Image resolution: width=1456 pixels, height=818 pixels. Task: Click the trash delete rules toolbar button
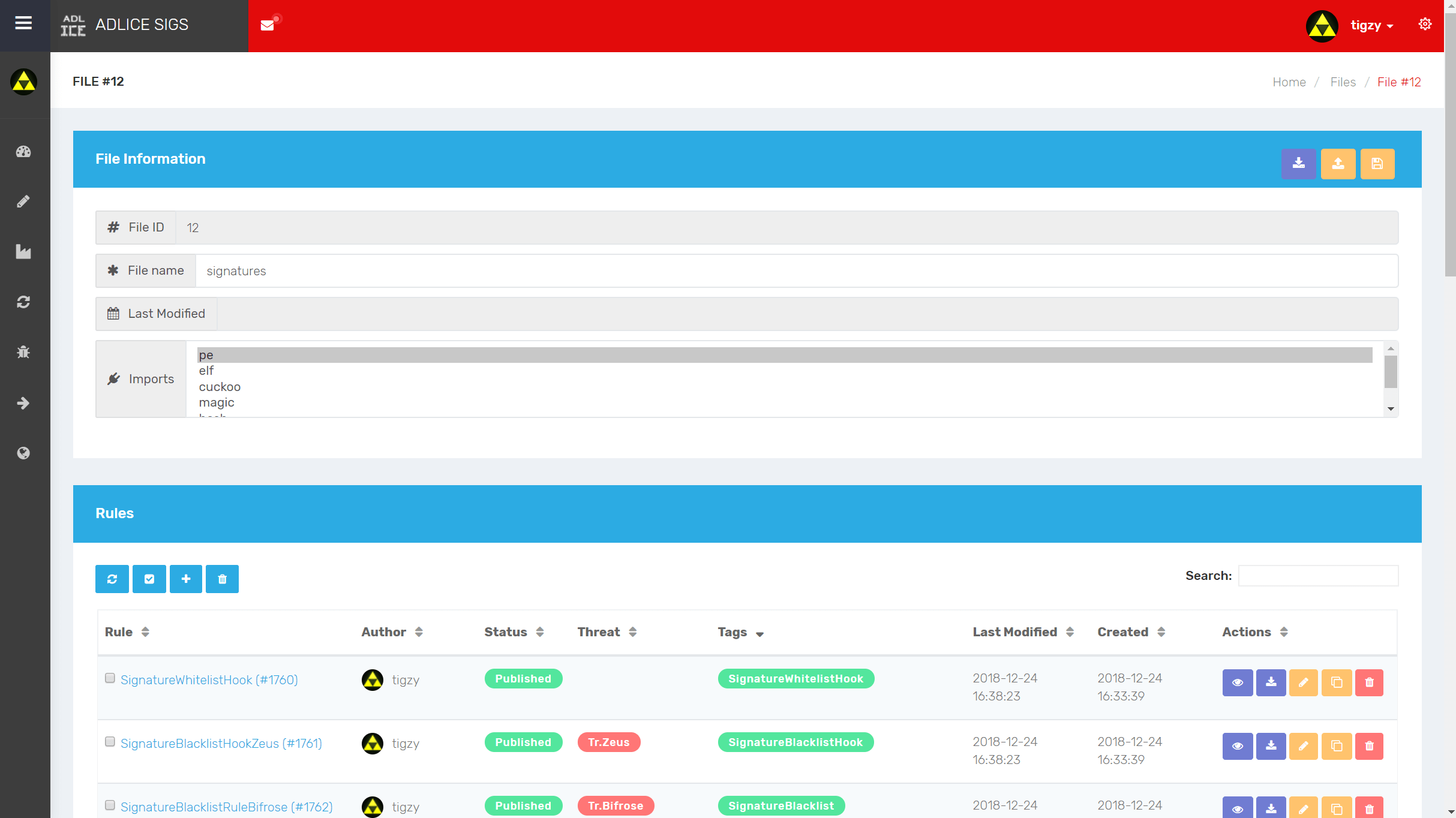click(222, 579)
